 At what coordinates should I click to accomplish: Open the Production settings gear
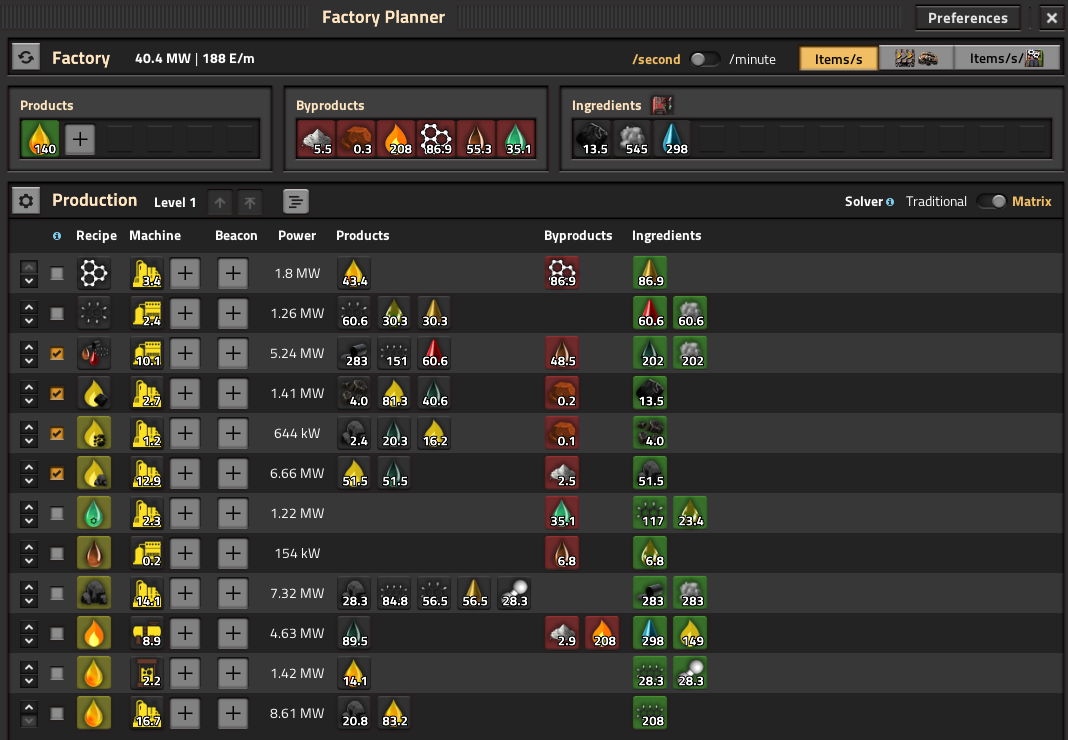point(26,201)
